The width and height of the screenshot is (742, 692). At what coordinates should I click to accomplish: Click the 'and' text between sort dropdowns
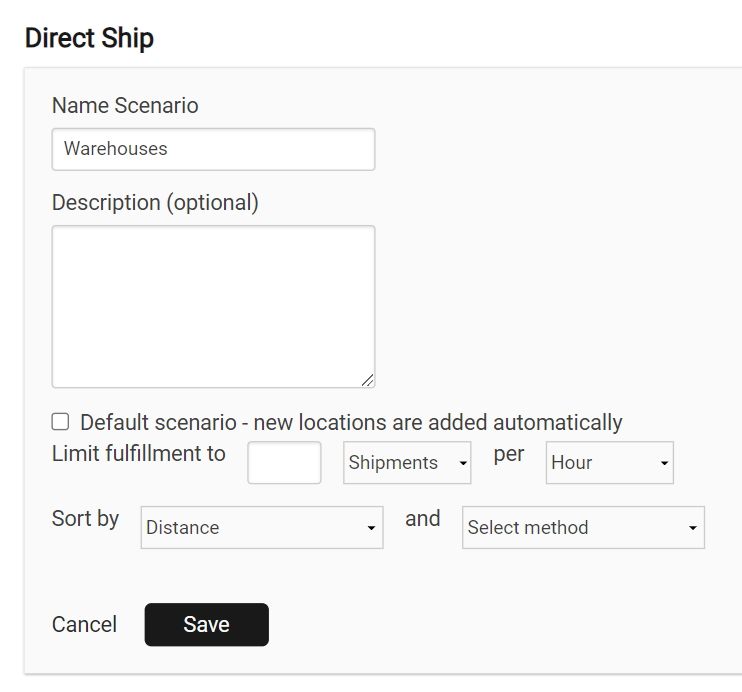[422, 519]
